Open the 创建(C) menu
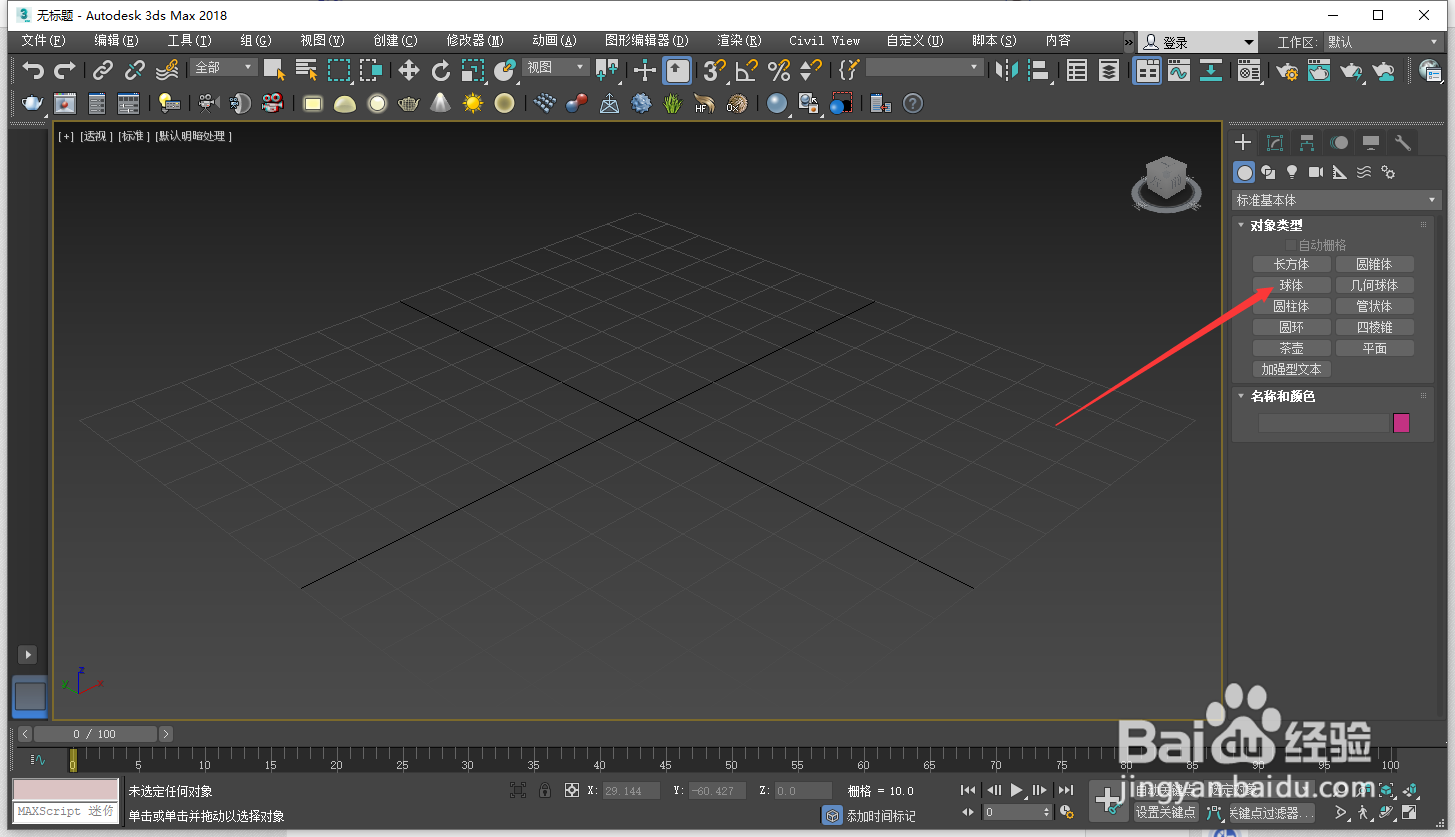 [395, 41]
